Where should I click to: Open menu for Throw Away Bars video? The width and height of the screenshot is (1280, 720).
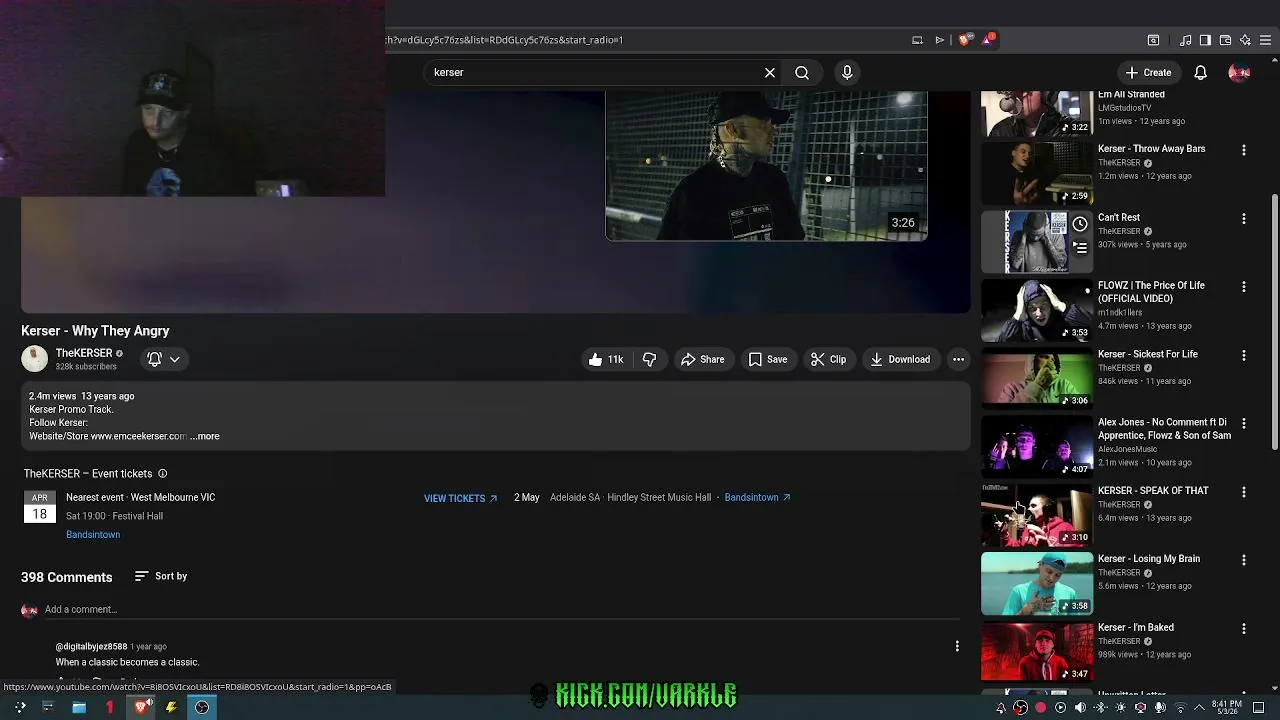click(x=1244, y=150)
